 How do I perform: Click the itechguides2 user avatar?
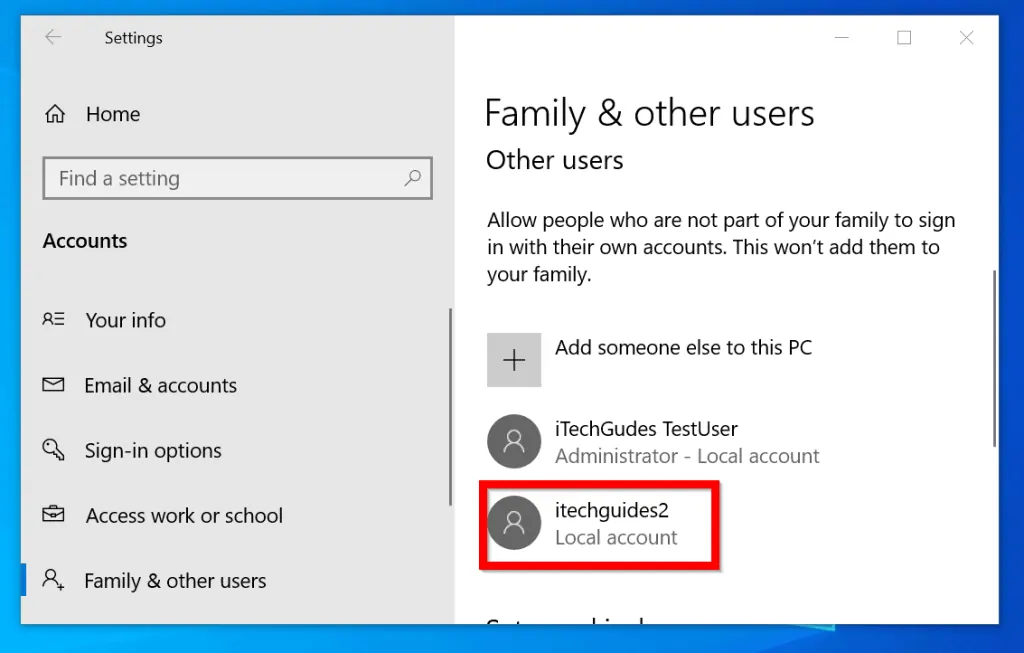pyautogui.click(x=514, y=523)
